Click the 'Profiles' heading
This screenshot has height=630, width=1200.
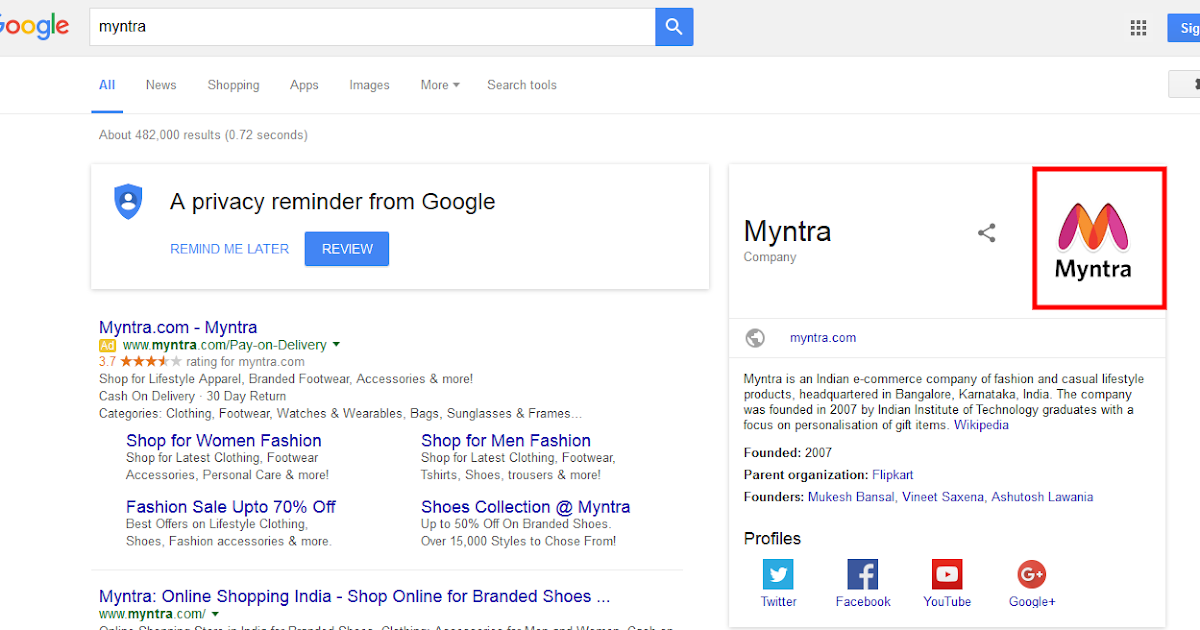coord(772,539)
